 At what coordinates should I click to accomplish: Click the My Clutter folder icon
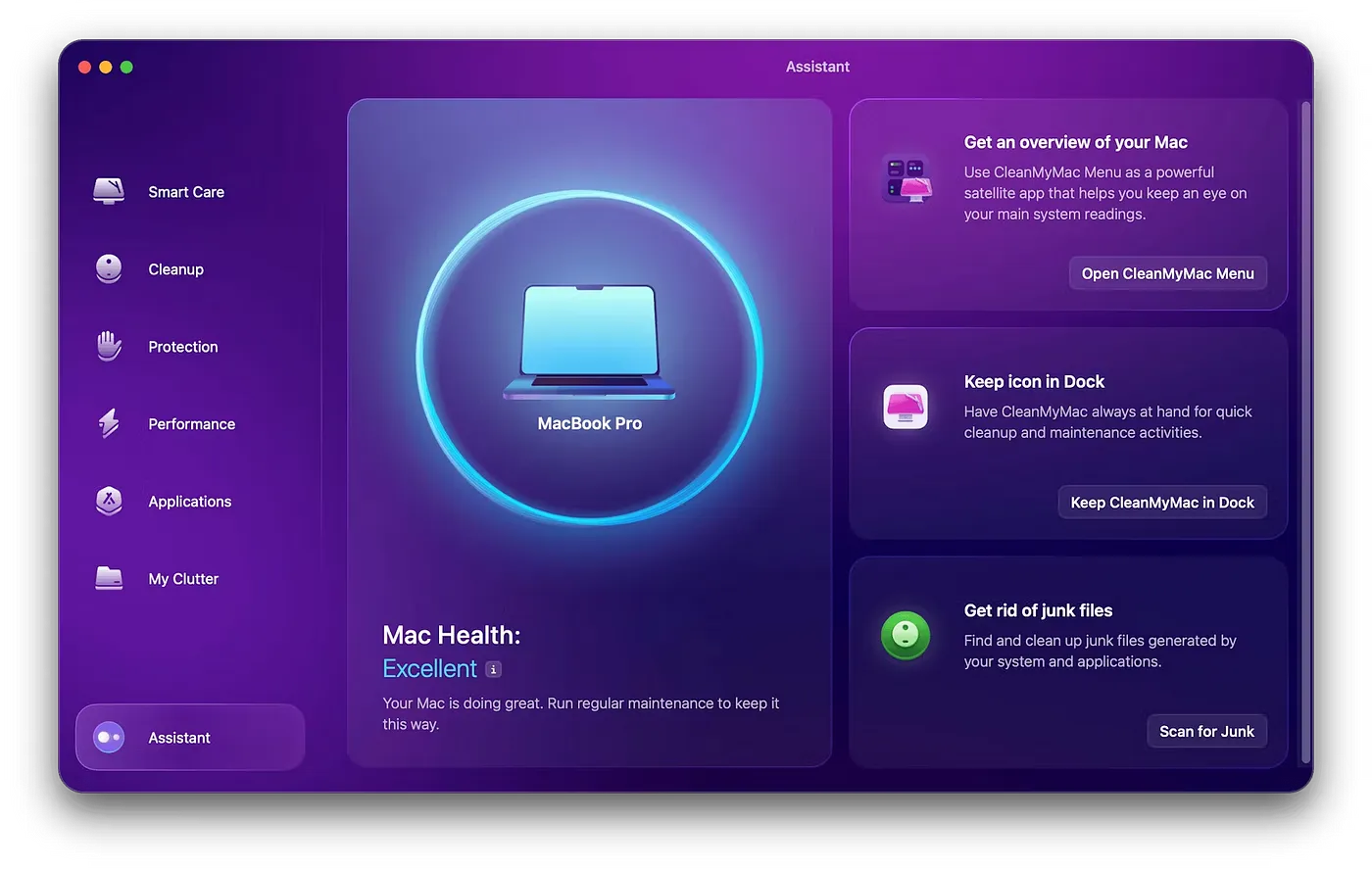click(109, 578)
